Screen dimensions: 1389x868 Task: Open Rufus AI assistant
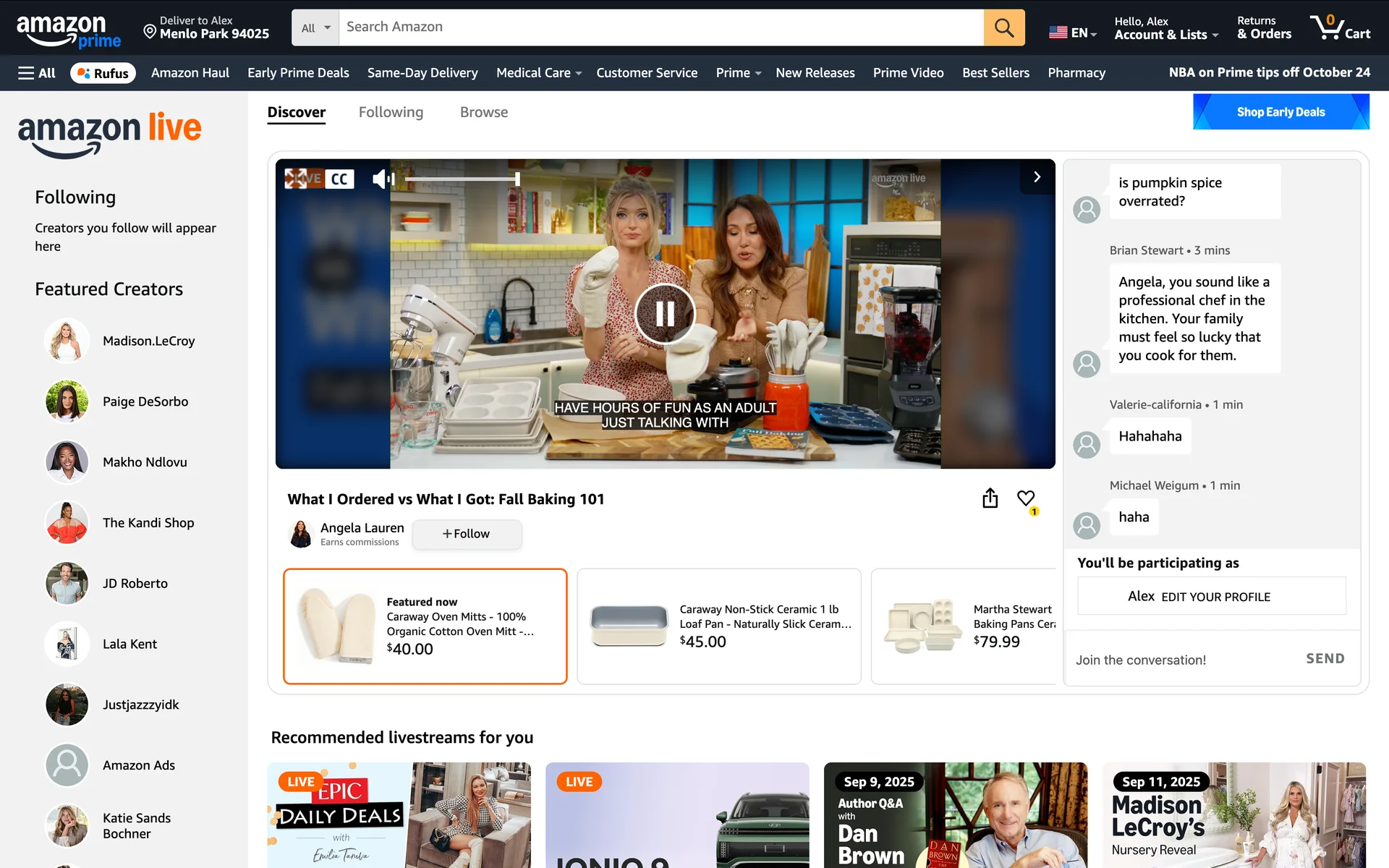pyautogui.click(x=103, y=73)
